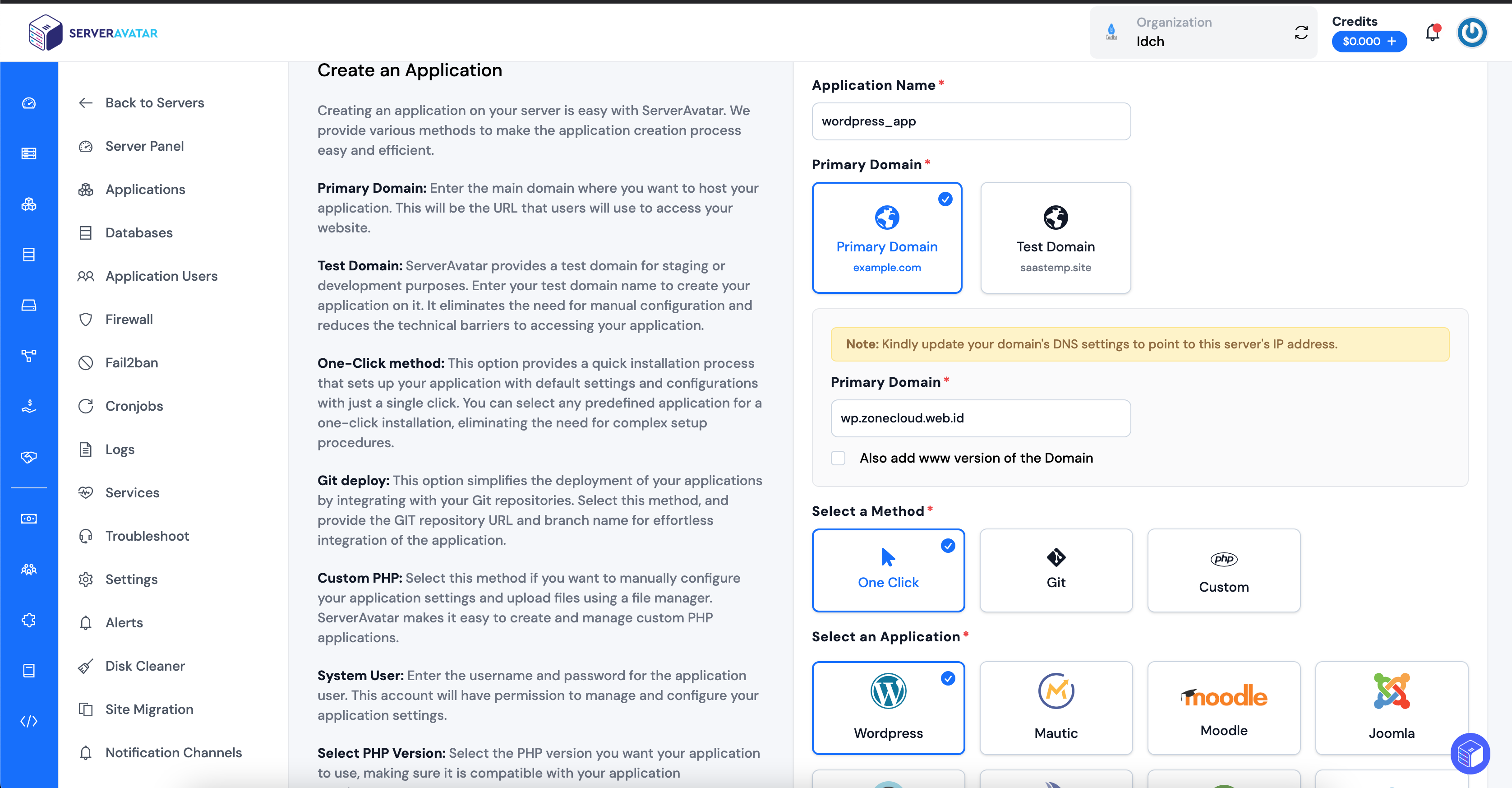Click the Mautic logo icon
Viewport: 1512px width, 788px height.
coord(1056,691)
